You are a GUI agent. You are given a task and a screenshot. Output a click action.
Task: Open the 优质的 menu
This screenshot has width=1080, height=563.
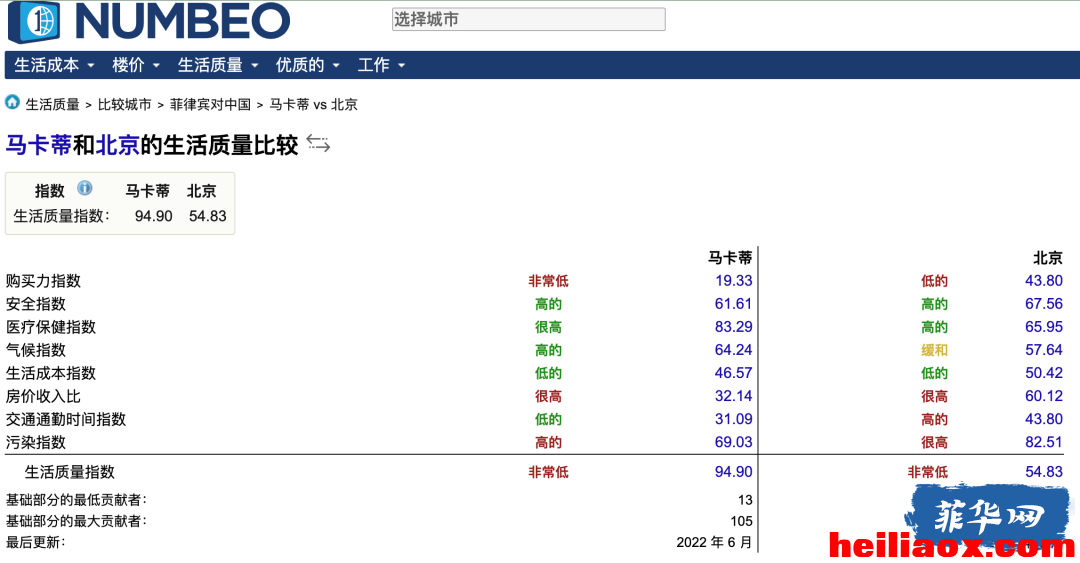tap(307, 65)
